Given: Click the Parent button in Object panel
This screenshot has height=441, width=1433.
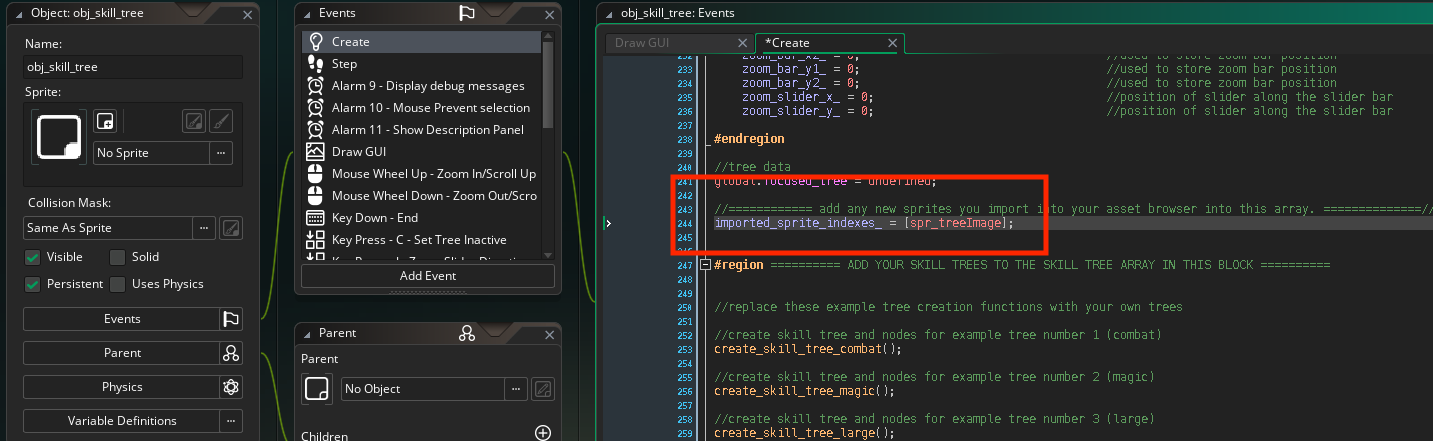Looking at the screenshot, I should [x=121, y=353].
